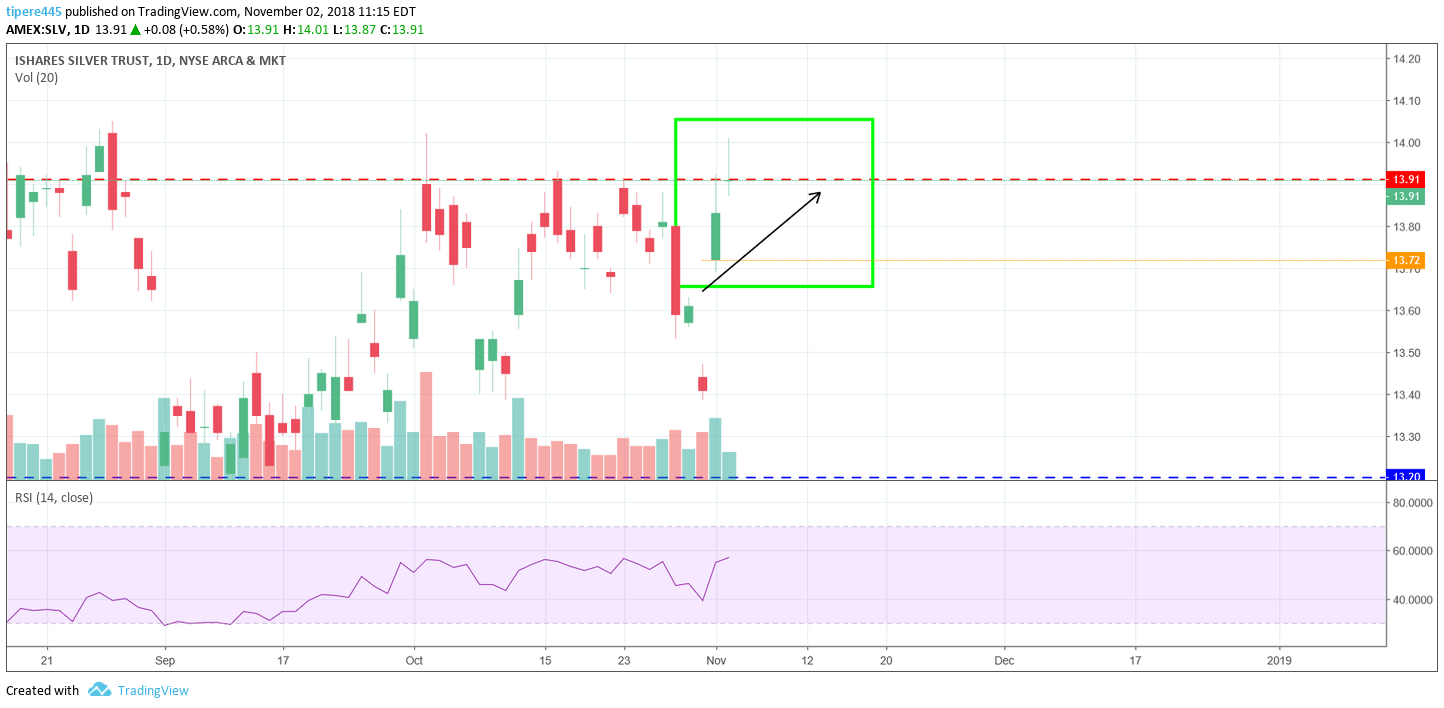The height and width of the screenshot is (708, 1444).
Task: Click the Sep date axis label
Action: point(165,660)
